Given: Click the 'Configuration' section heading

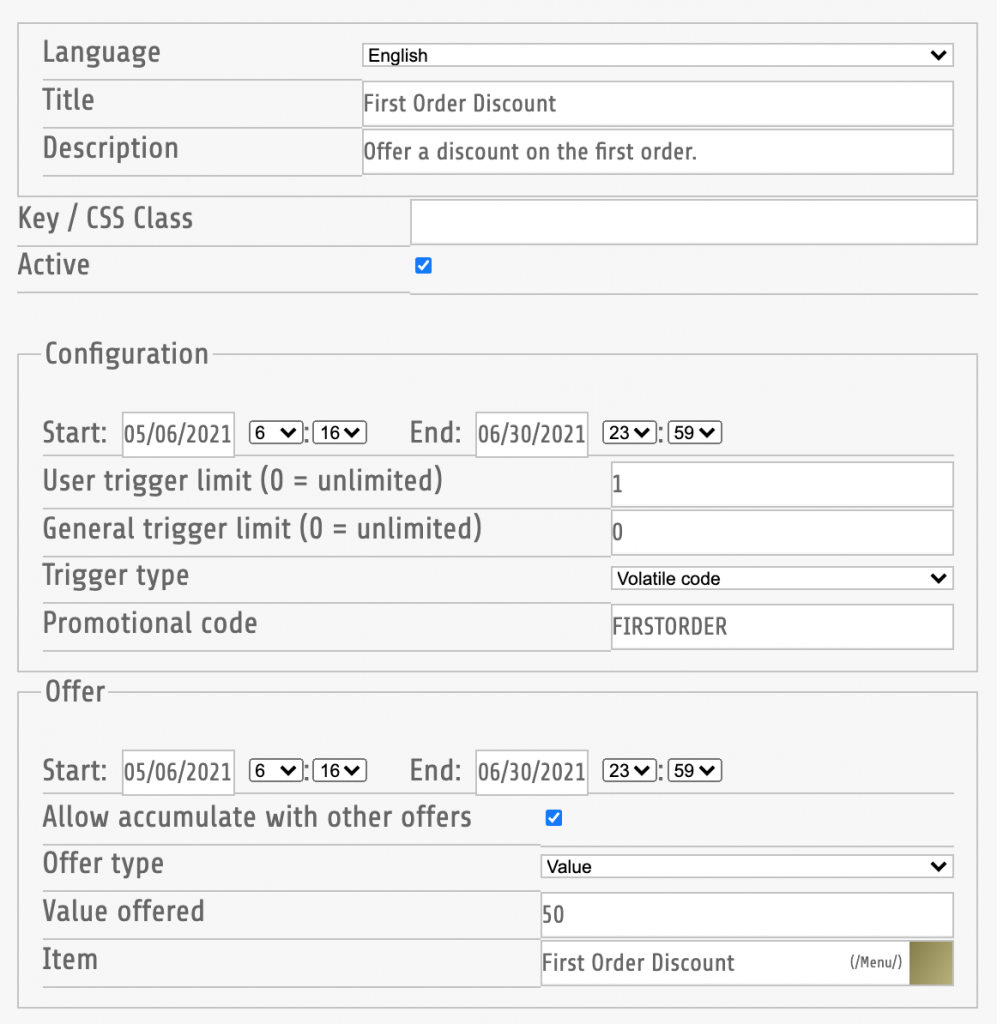Looking at the screenshot, I should (x=127, y=355).
